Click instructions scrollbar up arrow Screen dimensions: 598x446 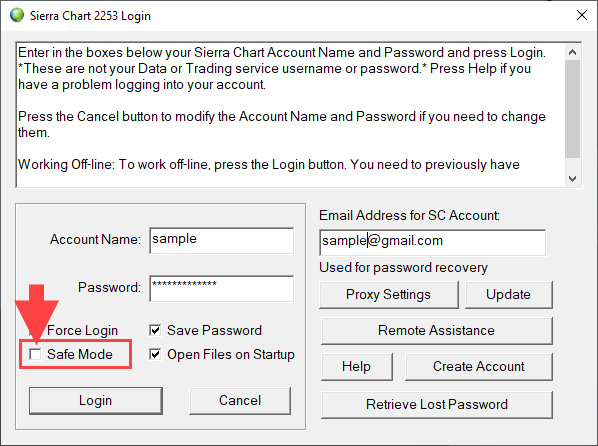(x=572, y=52)
